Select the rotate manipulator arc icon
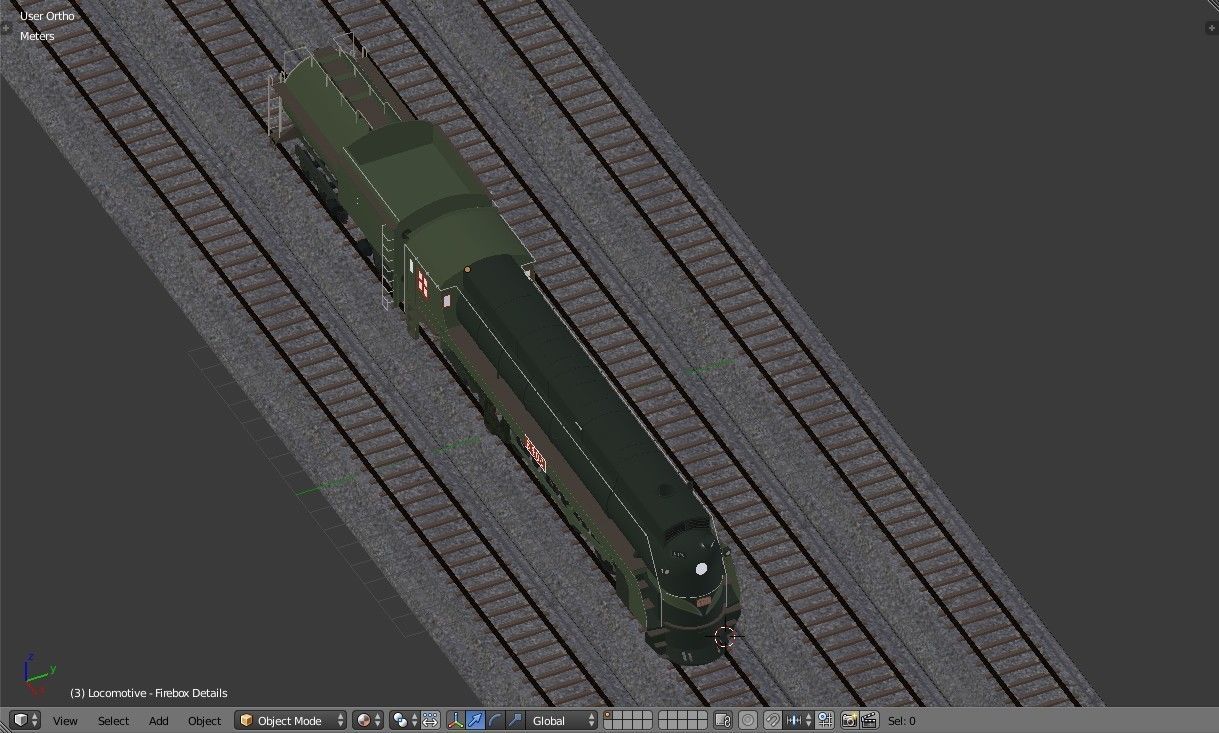The width and height of the screenshot is (1219, 733). point(495,720)
